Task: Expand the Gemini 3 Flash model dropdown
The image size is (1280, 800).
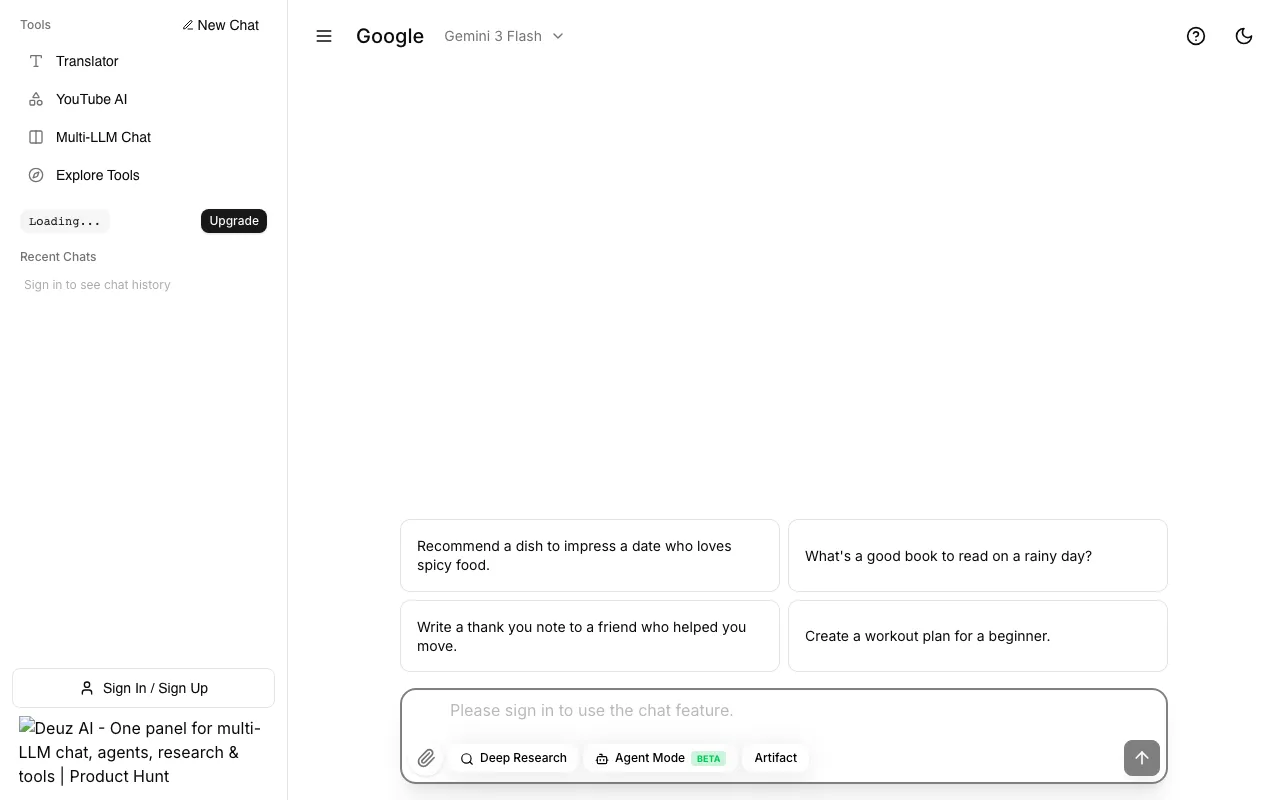Action: click(x=504, y=36)
